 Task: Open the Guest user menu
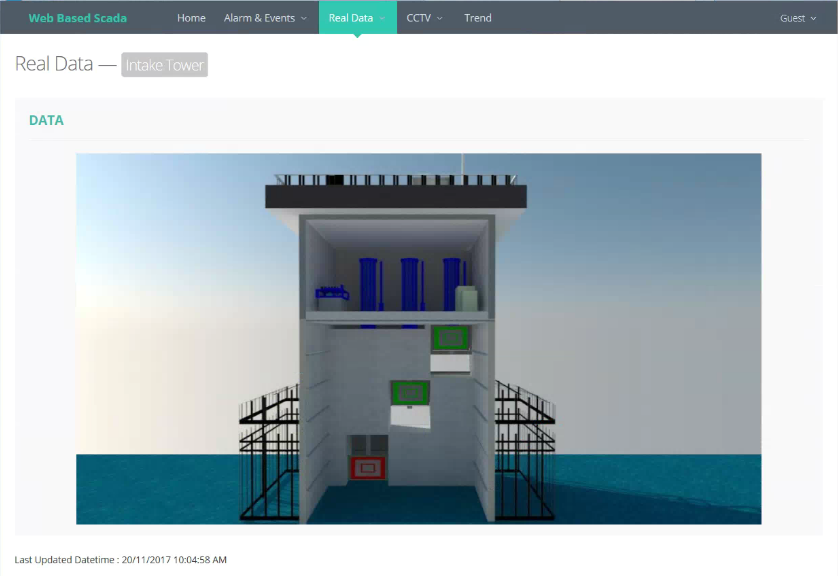click(798, 18)
